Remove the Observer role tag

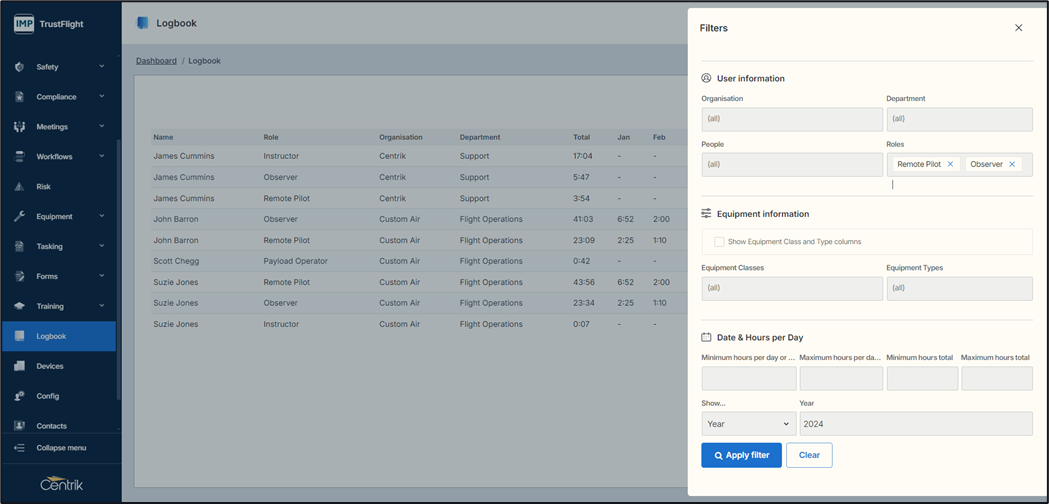pyautogui.click(x=1012, y=164)
